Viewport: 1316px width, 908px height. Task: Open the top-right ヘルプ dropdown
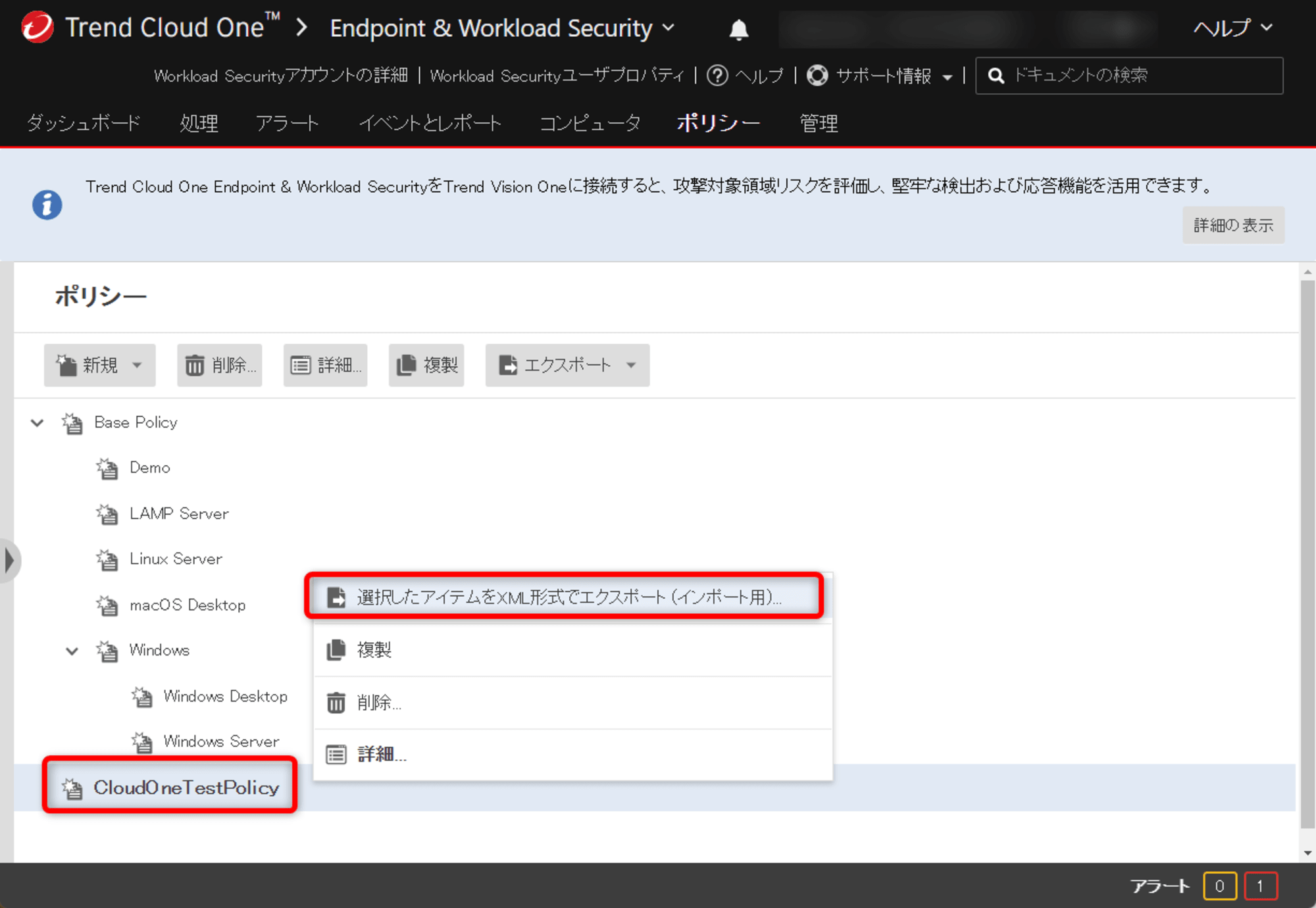click(x=1232, y=28)
